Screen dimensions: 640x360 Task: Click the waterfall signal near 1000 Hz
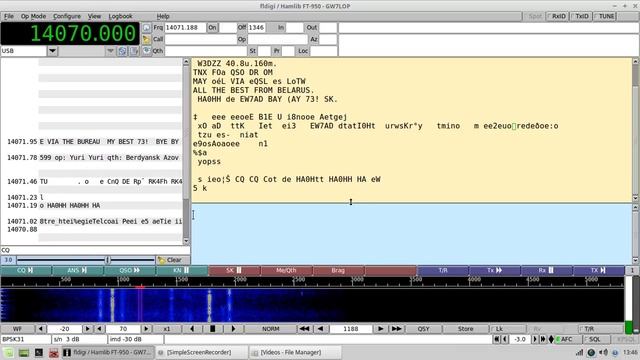(112, 305)
